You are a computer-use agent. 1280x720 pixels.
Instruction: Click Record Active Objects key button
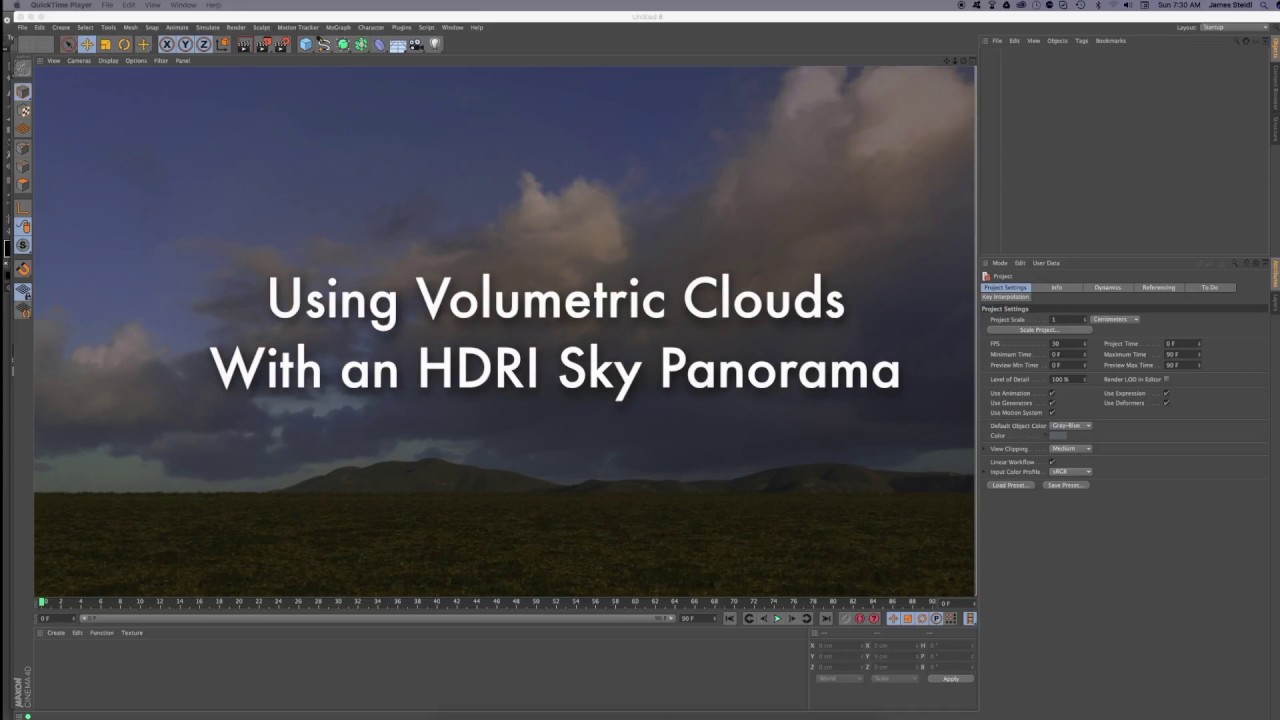click(x=845, y=618)
